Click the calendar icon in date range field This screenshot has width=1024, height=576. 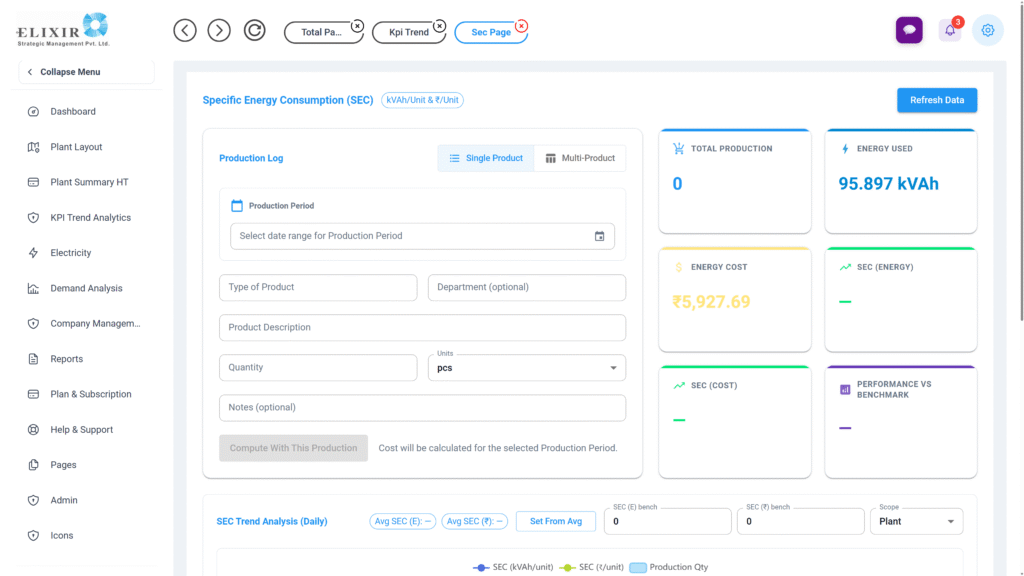click(x=599, y=236)
